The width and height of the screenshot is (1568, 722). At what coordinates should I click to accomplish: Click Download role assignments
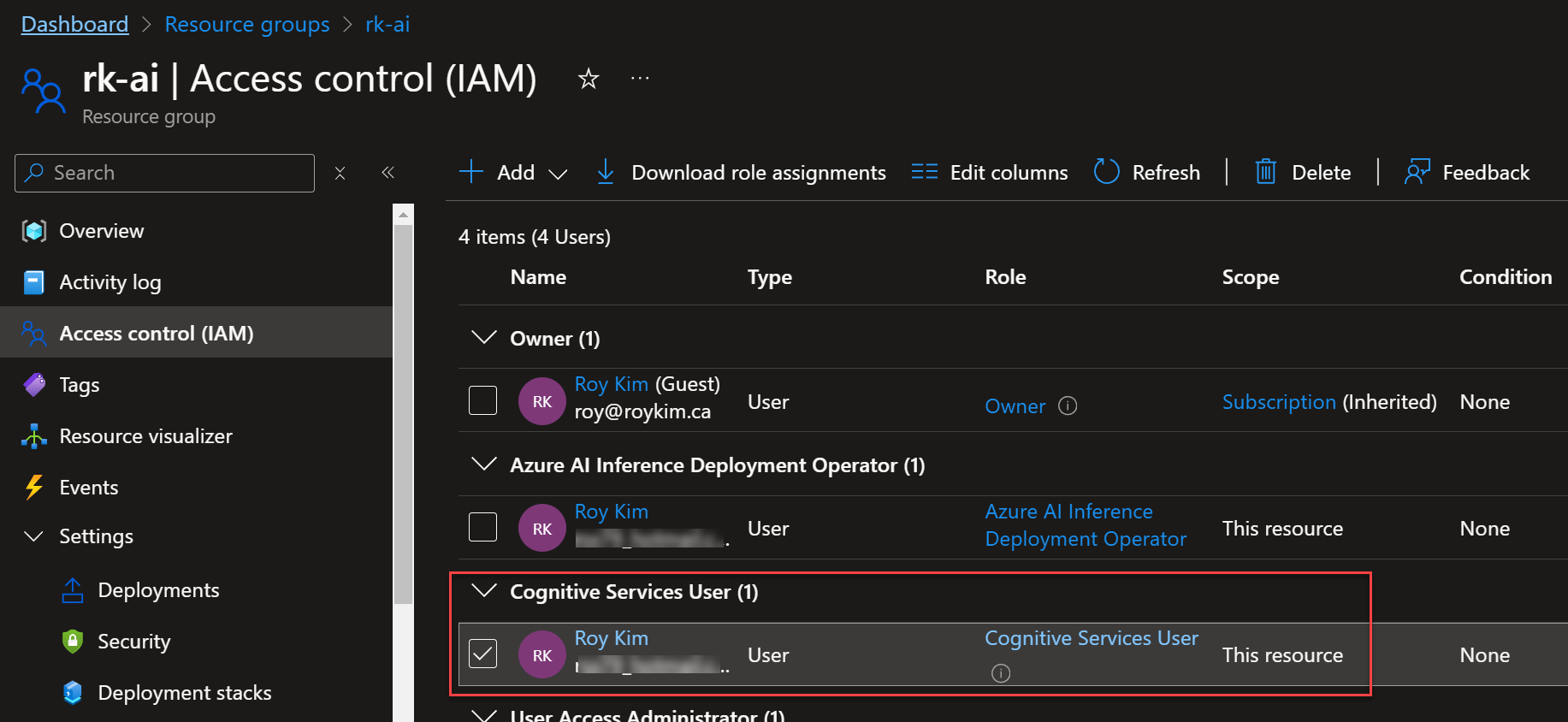[x=741, y=173]
